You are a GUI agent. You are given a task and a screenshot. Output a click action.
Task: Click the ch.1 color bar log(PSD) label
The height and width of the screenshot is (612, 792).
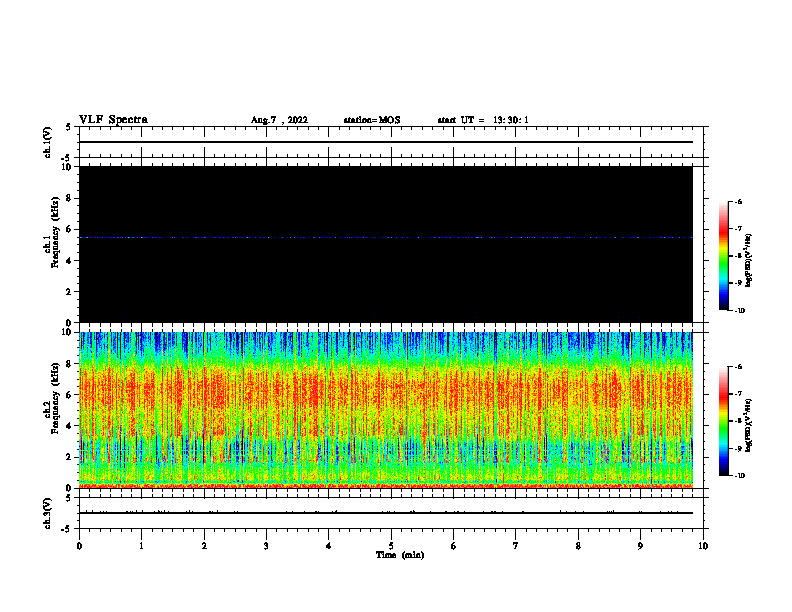pyautogui.click(x=749, y=261)
